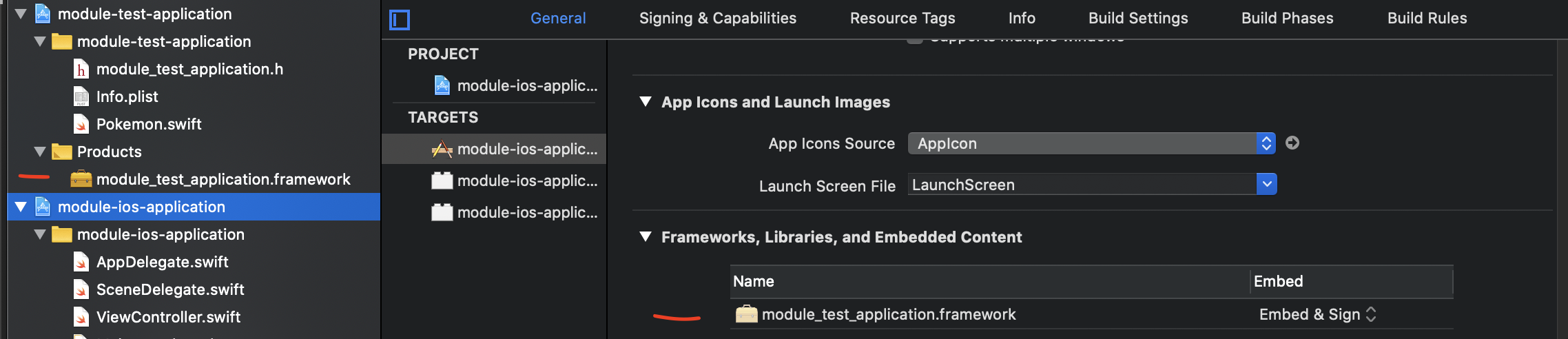Click the Products folder icon

(62, 152)
